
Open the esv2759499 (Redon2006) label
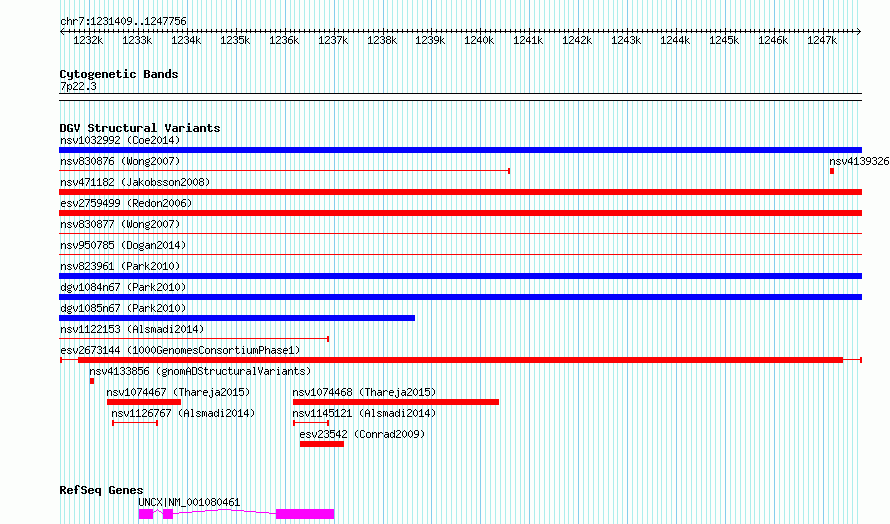126,203
